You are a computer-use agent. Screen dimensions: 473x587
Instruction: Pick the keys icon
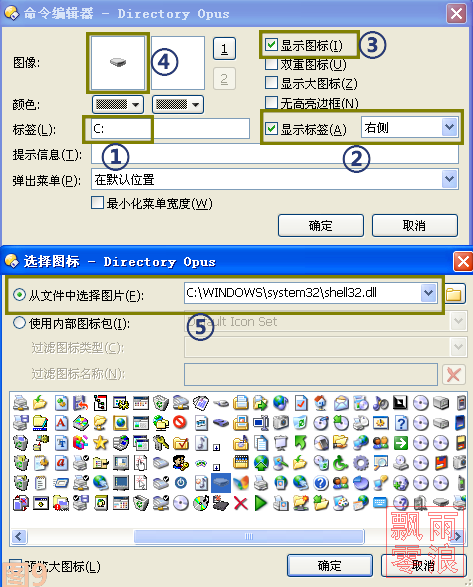point(161,443)
